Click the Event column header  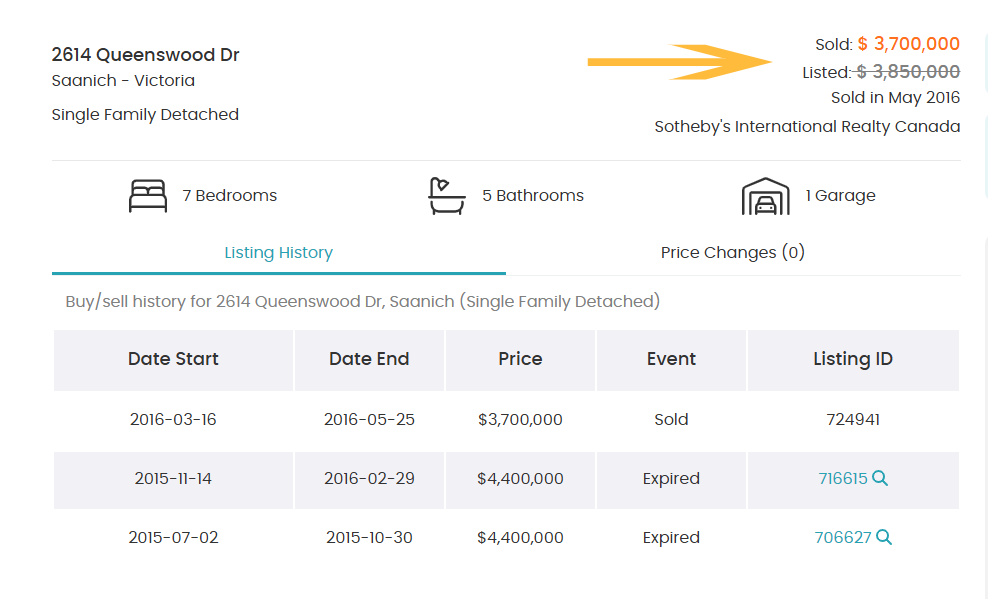pos(671,359)
